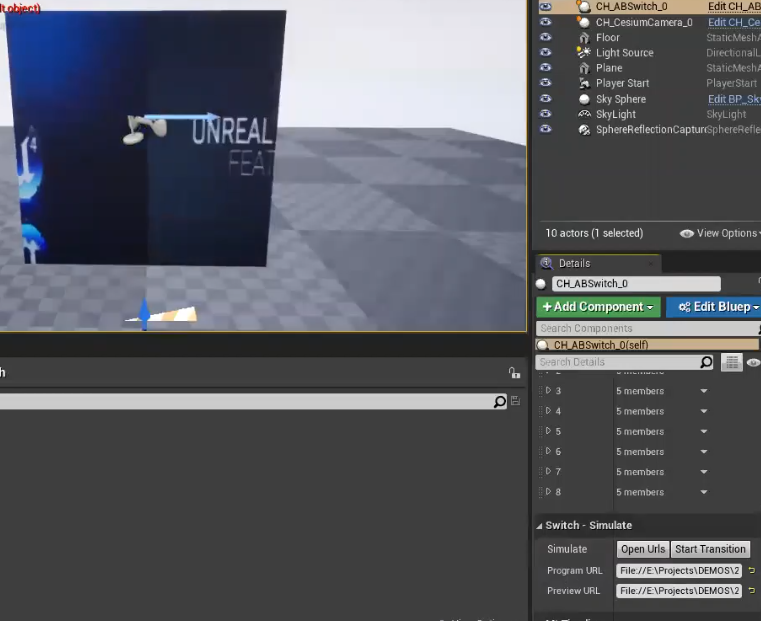Click the CH_CesiumCamera_0 actor icon

584,22
